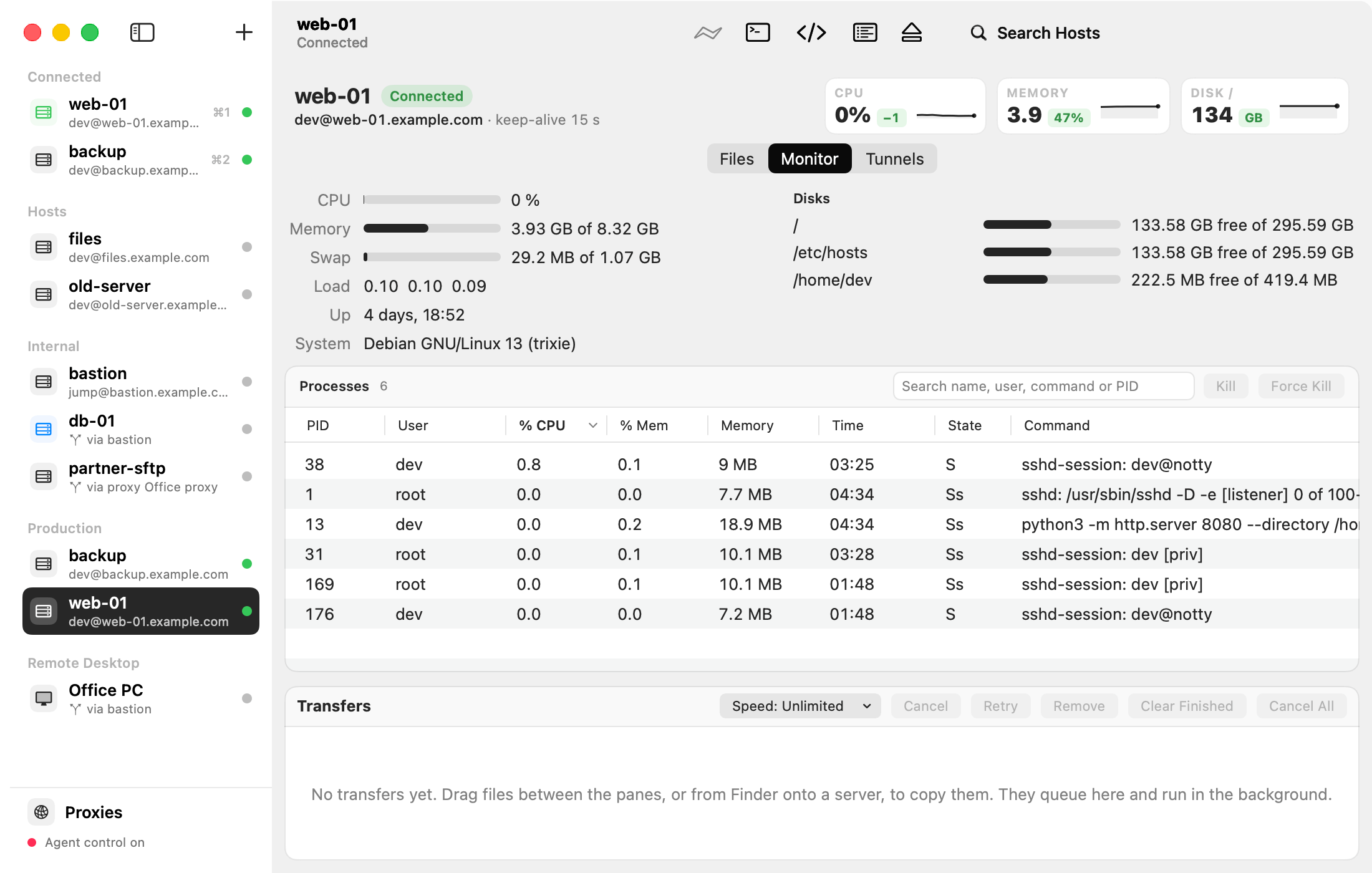
Task: Click the Proxies globe icon
Action: point(41,812)
